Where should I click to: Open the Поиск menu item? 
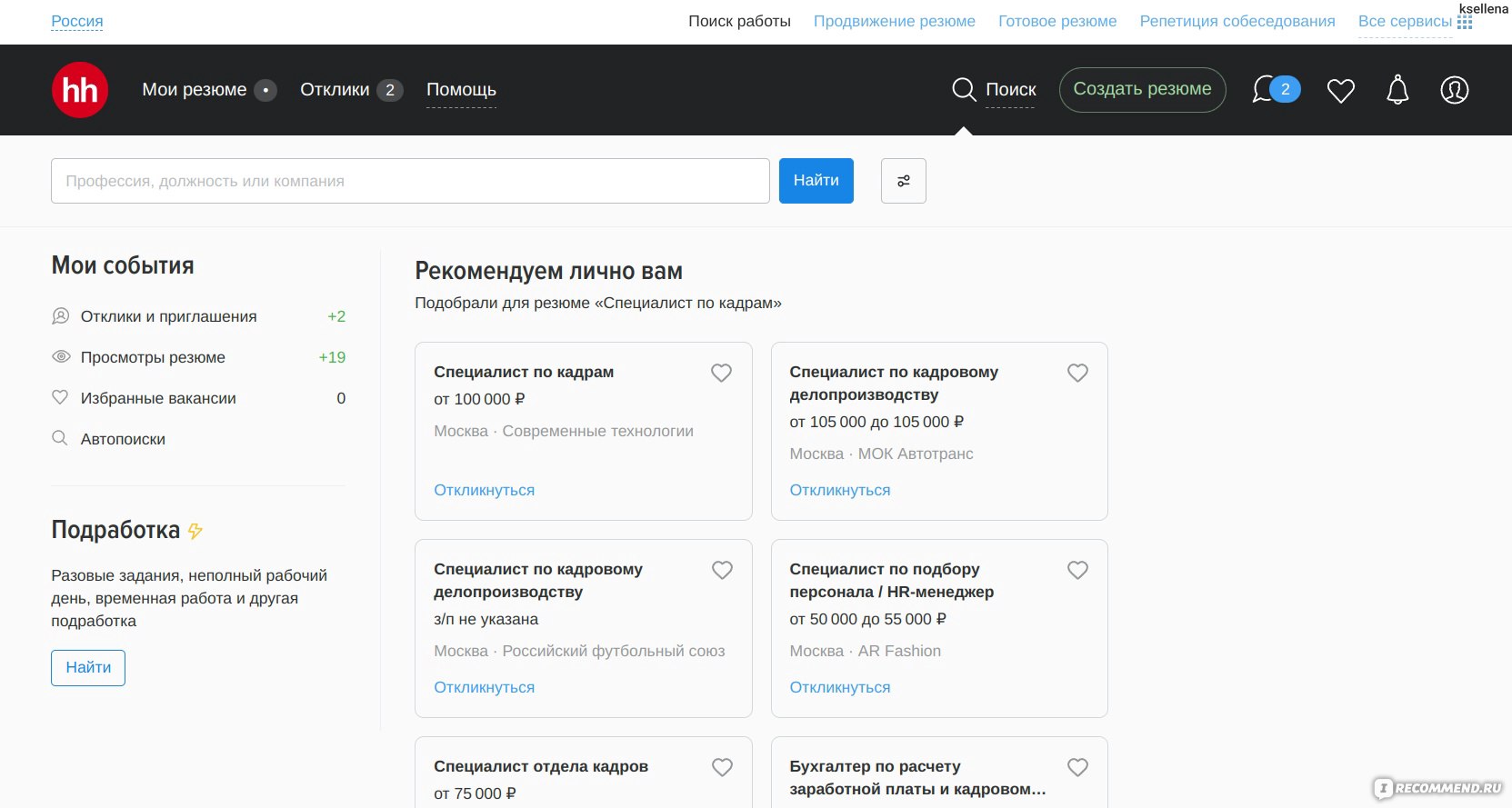click(x=1011, y=90)
